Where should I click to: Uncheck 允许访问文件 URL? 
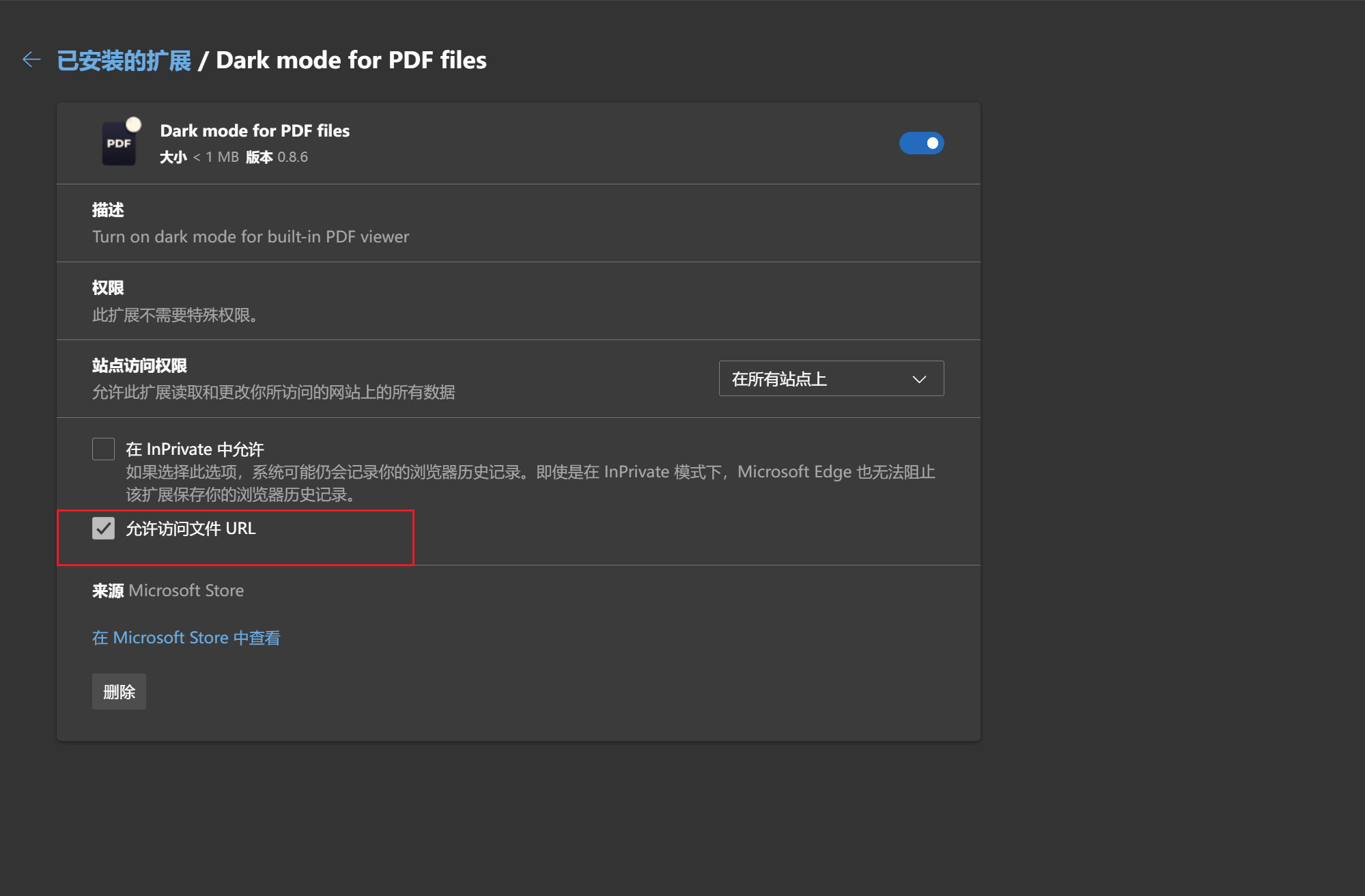[103, 528]
